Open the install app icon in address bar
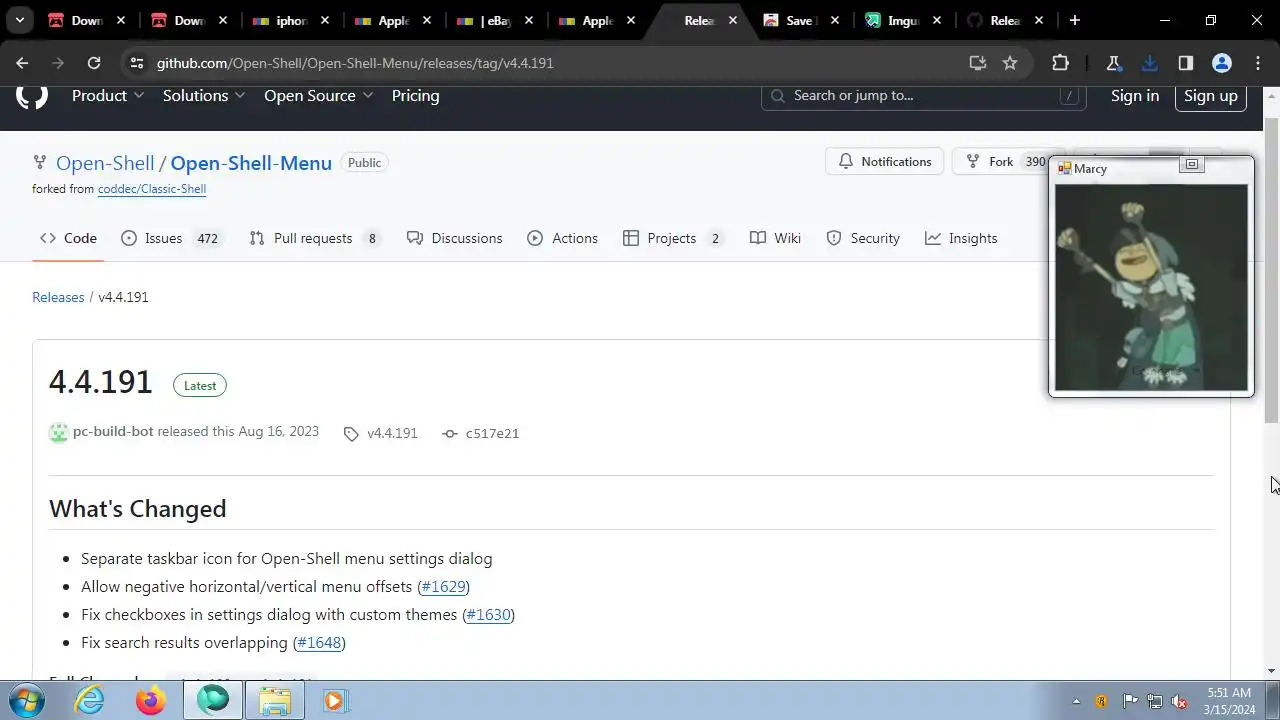 [978, 63]
